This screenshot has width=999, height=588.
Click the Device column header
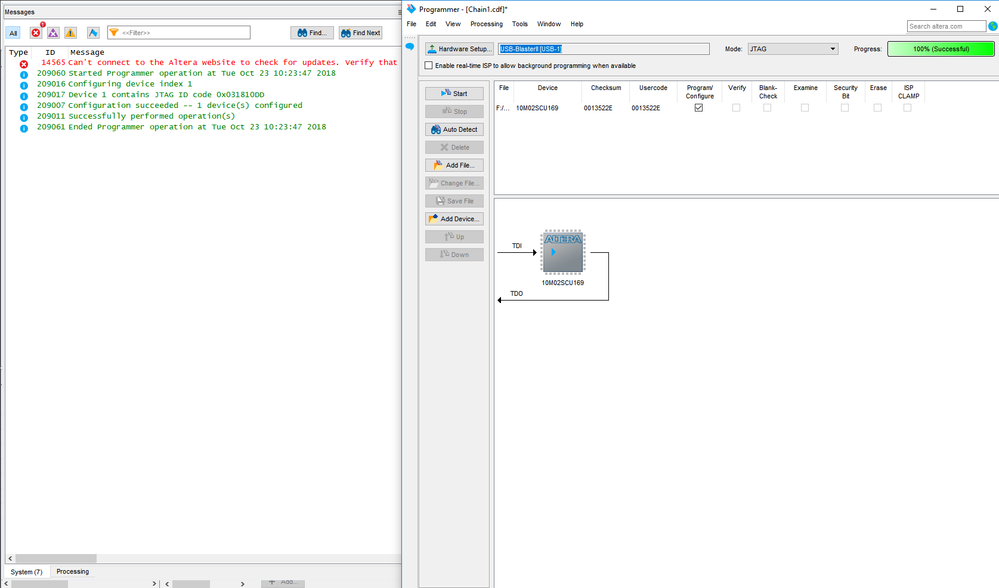(x=547, y=88)
